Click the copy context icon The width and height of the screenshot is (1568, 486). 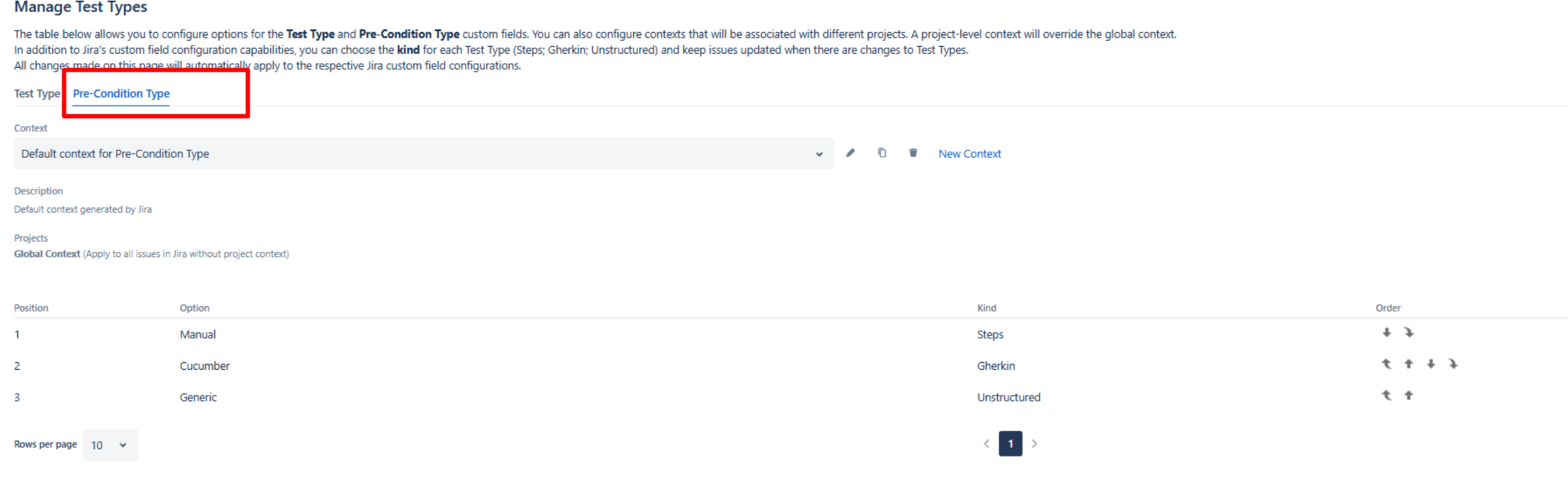(x=881, y=153)
